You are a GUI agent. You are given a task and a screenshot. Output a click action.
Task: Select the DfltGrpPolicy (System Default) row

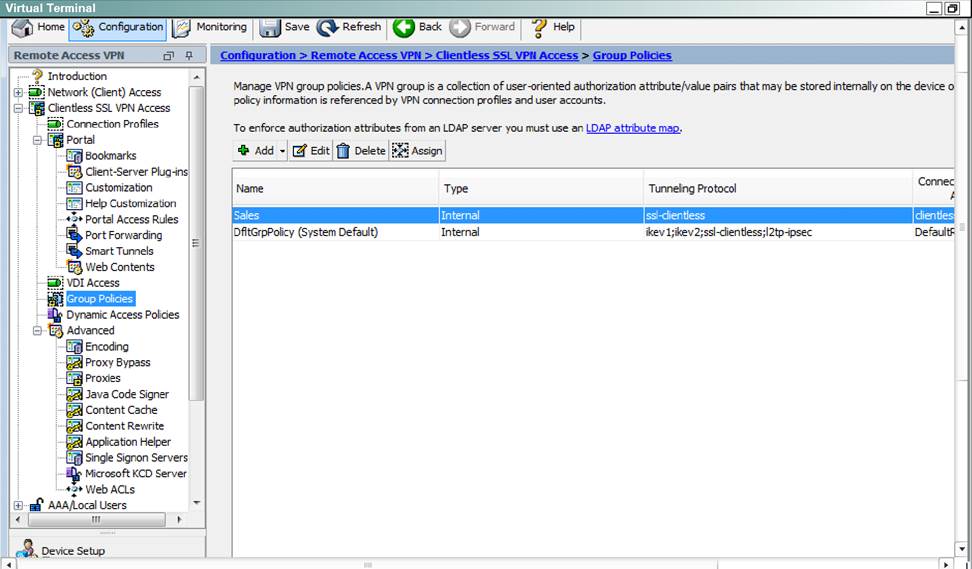coord(306,232)
